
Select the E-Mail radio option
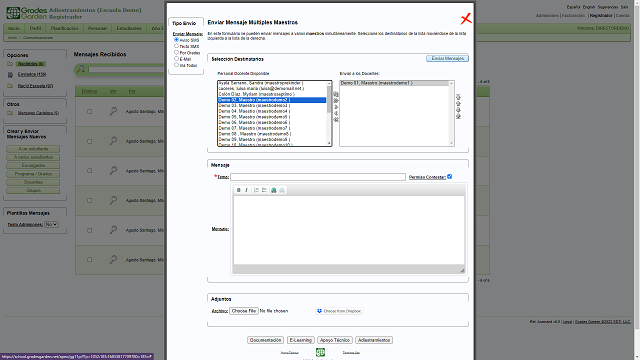pyautogui.click(x=176, y=59)
